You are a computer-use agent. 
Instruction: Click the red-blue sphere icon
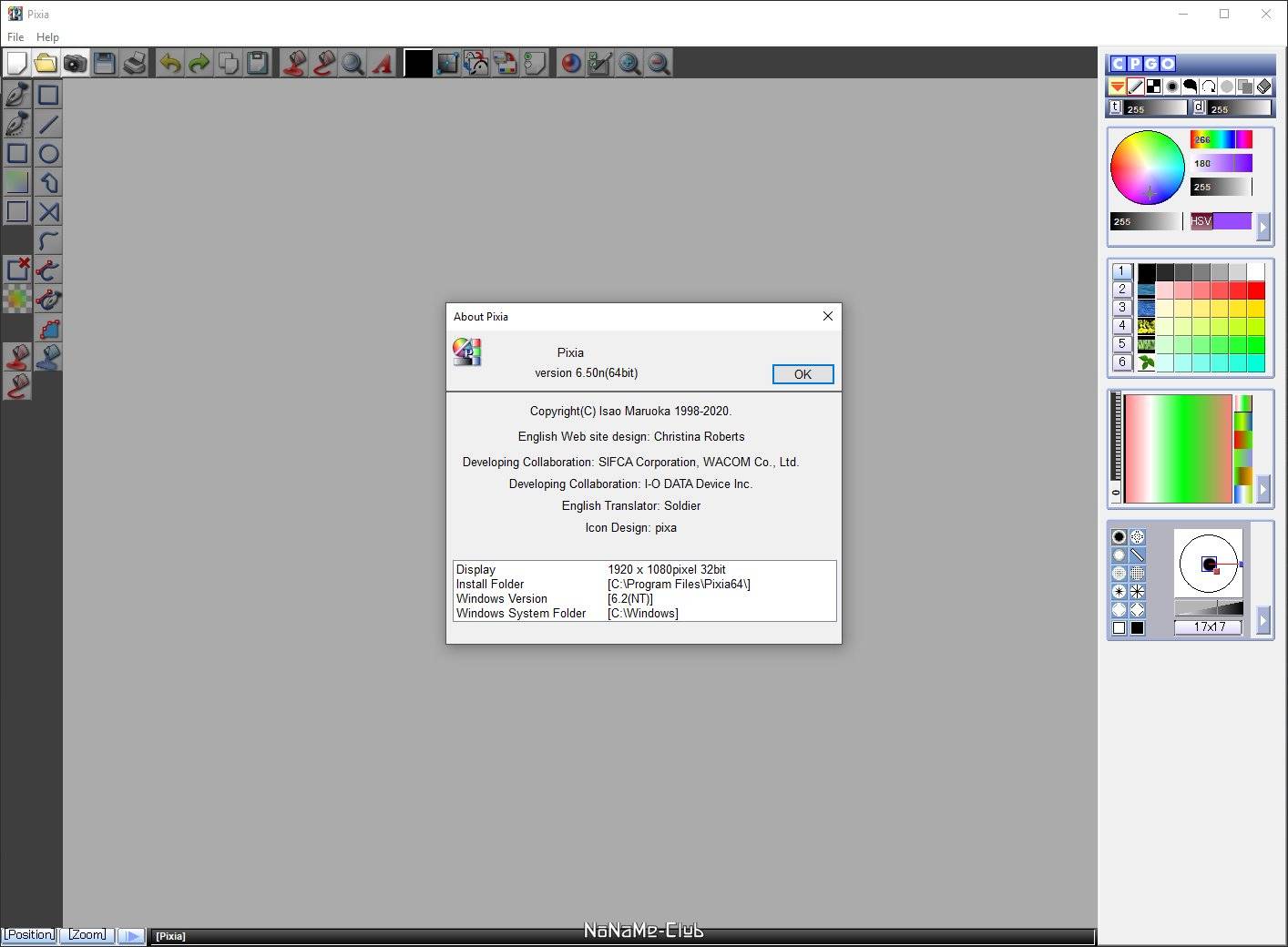tap(570, 63)
